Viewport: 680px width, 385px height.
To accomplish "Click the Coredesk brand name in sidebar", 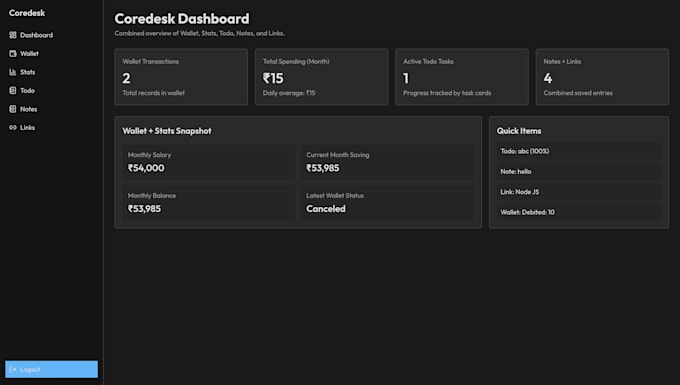I will (27, 13).
